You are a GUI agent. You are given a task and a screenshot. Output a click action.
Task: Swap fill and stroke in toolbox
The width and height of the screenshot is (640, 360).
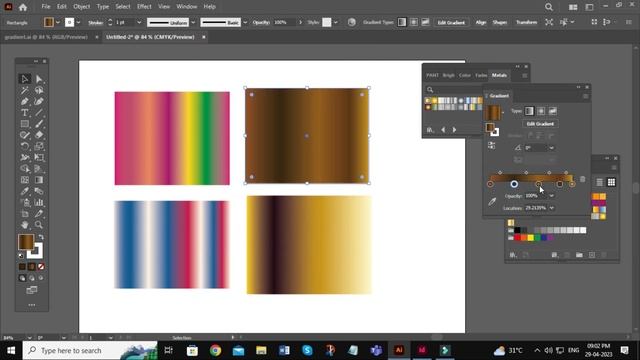[x=41, y=237]
